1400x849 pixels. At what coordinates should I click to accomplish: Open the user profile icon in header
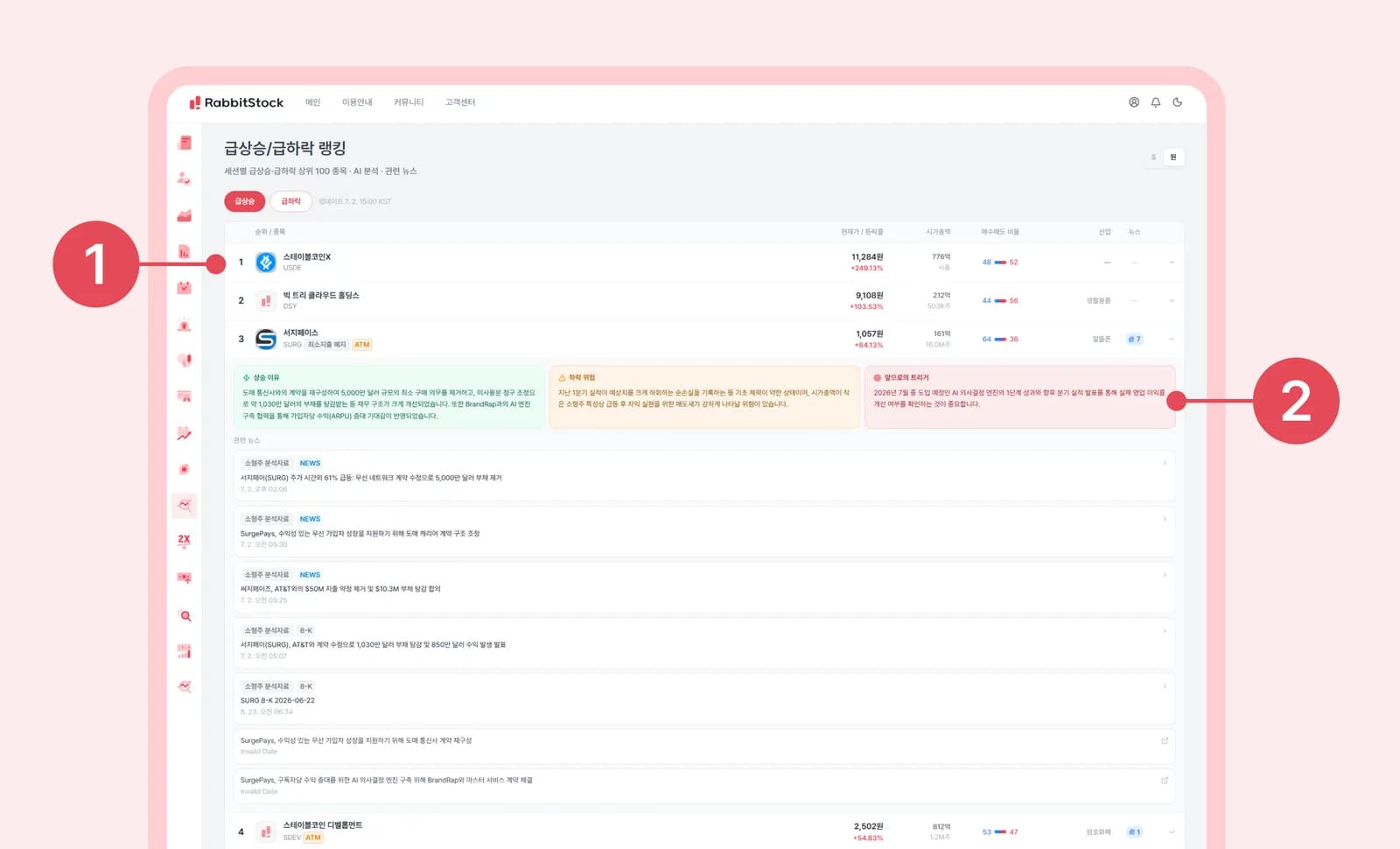point(1134,102)
